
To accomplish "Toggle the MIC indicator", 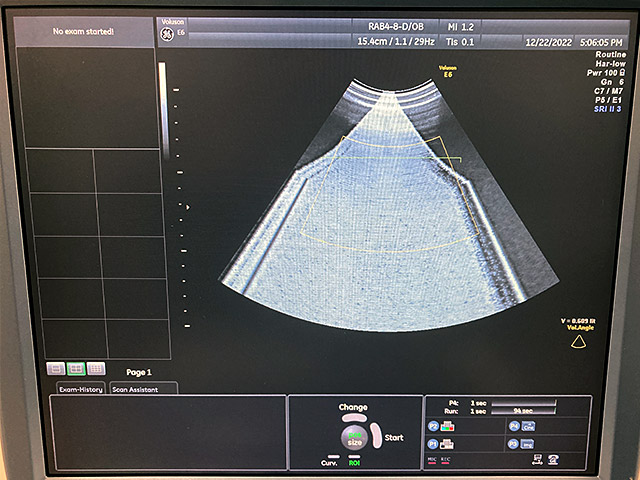I will 432,460.
